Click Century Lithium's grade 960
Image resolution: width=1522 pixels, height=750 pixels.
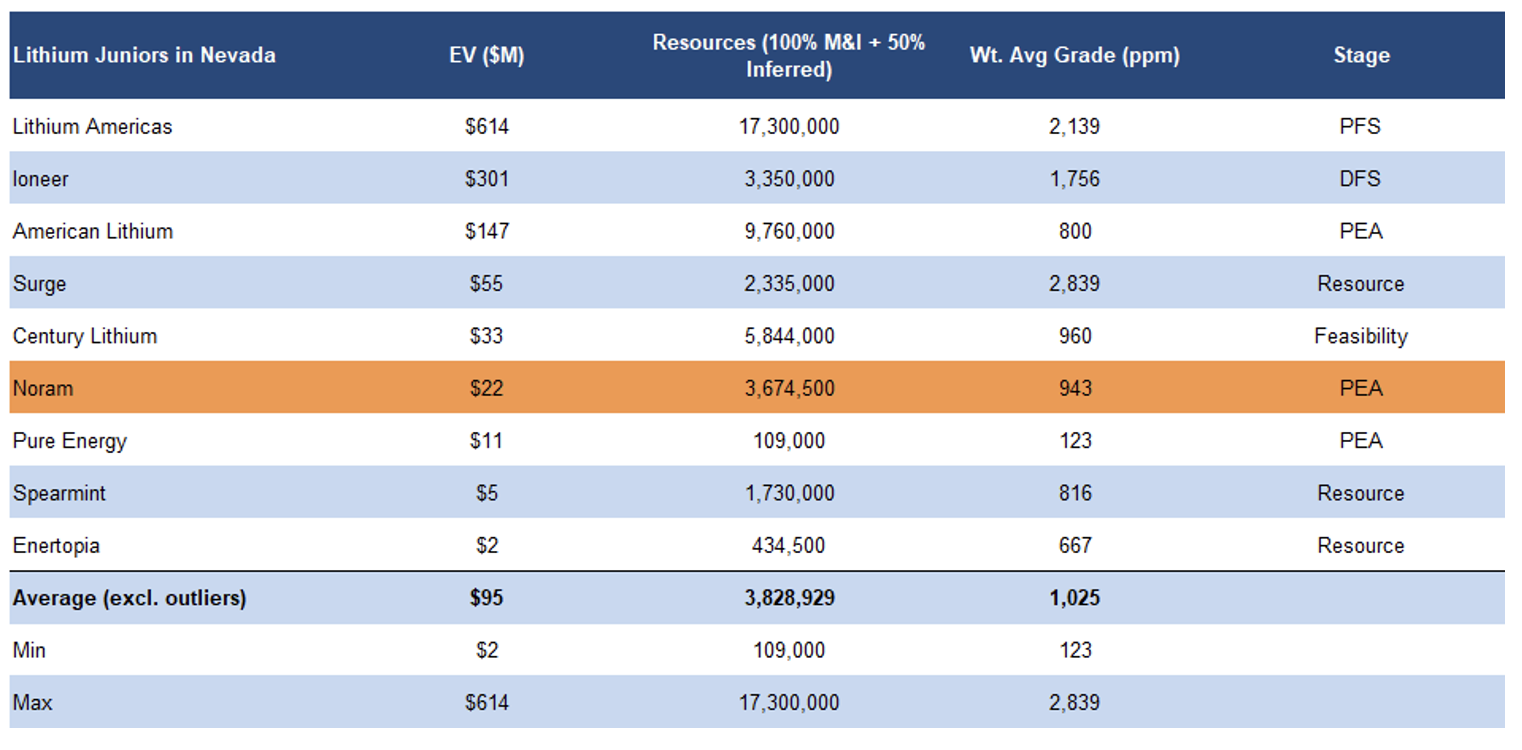(x=1075, y=336)
